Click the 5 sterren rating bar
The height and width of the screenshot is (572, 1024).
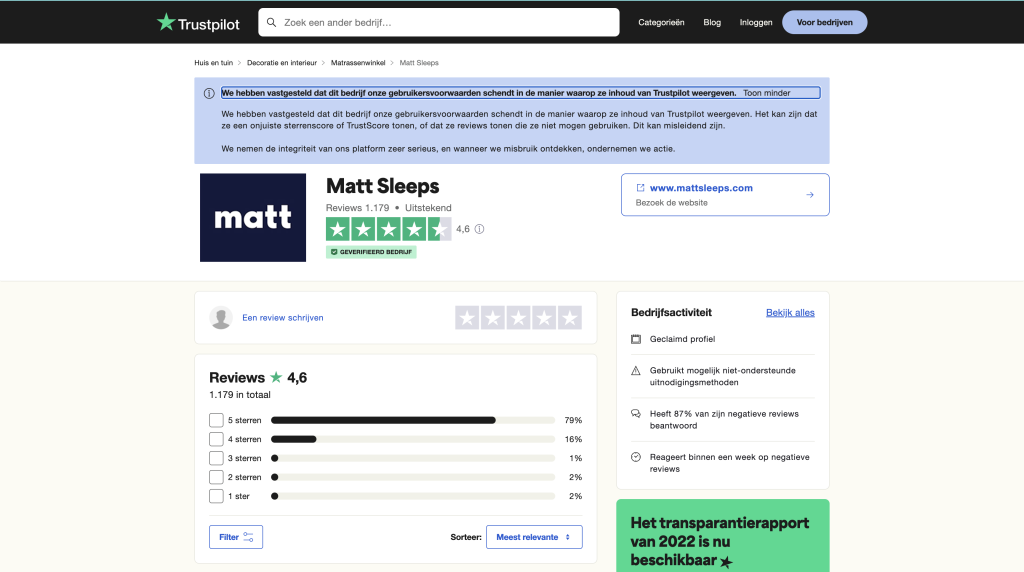pos(413,421)
